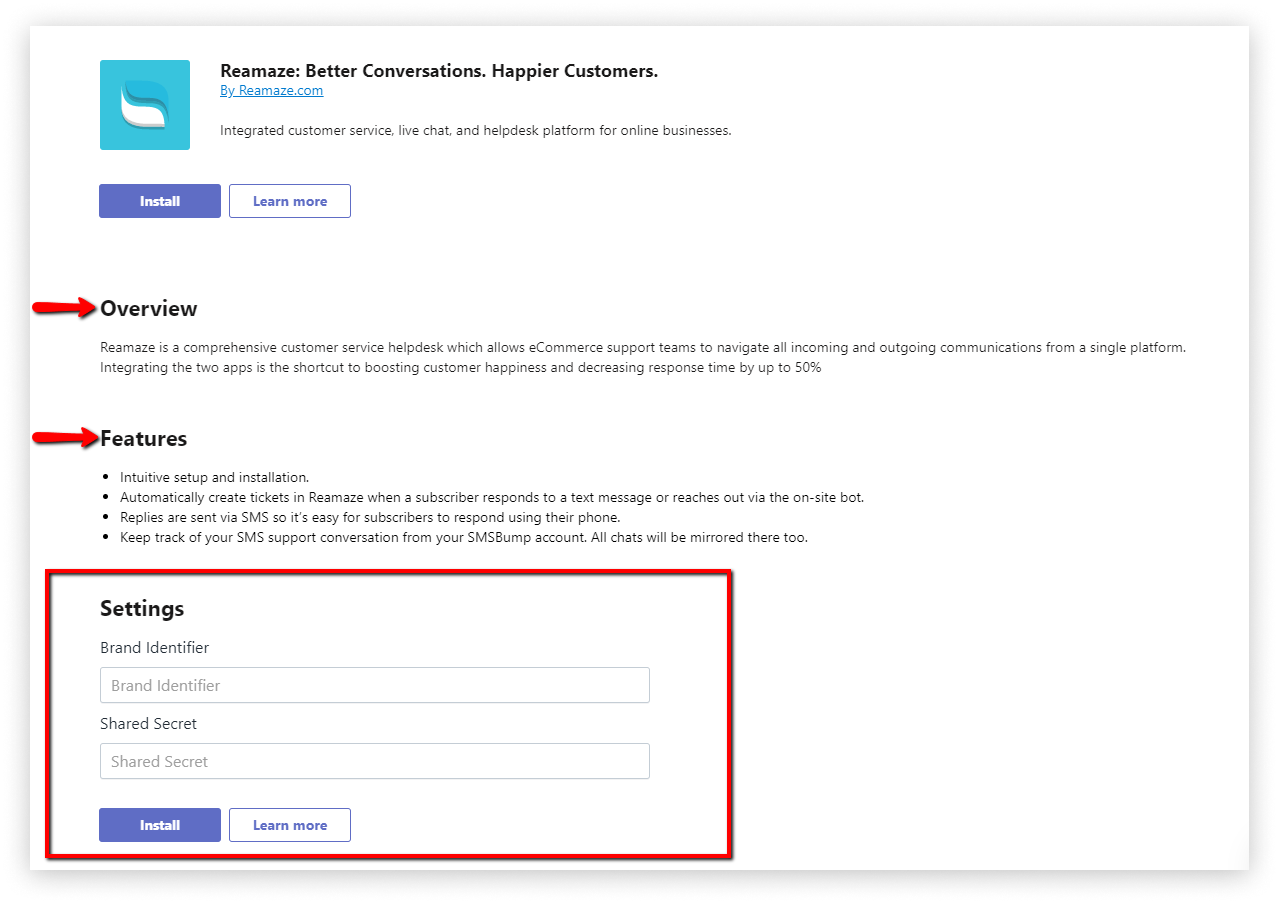Viewport: 1279px width, 904px height.
Task: Click the Automatically create tickets bullet item
Action: click(492, 497)
